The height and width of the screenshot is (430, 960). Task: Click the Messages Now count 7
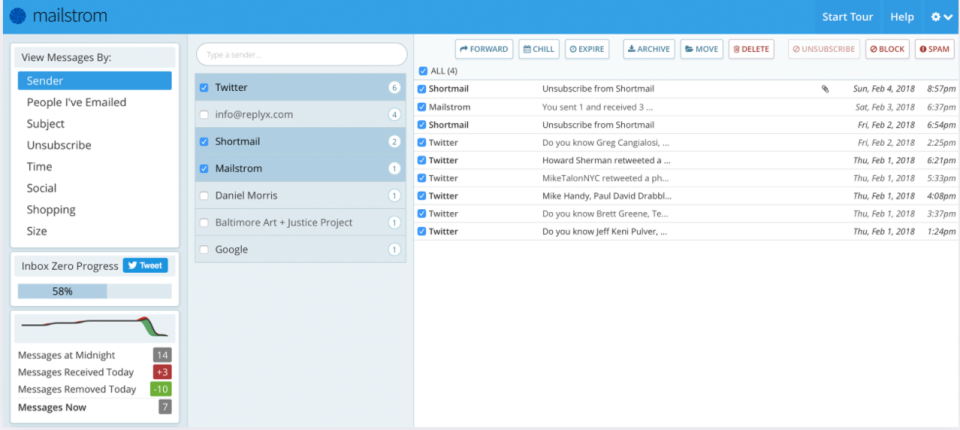(x=165, y=407)
